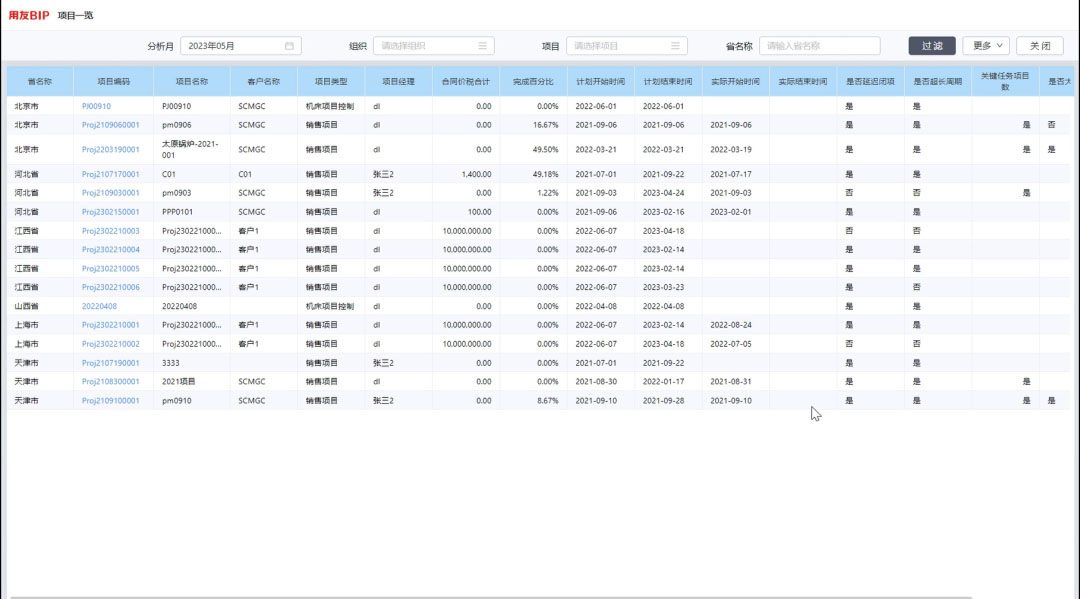The height and width of the screenshot is (599, 1080).
Task: Open project link Proj2109100001
Action: point(110,401)
